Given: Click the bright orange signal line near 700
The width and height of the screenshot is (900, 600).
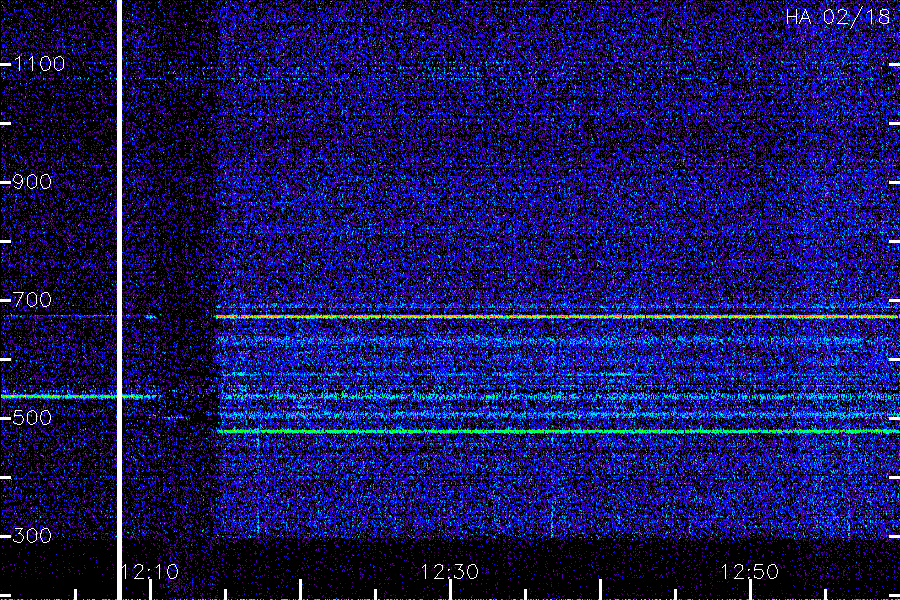Looking at the screenshot, I should point(557,316).
